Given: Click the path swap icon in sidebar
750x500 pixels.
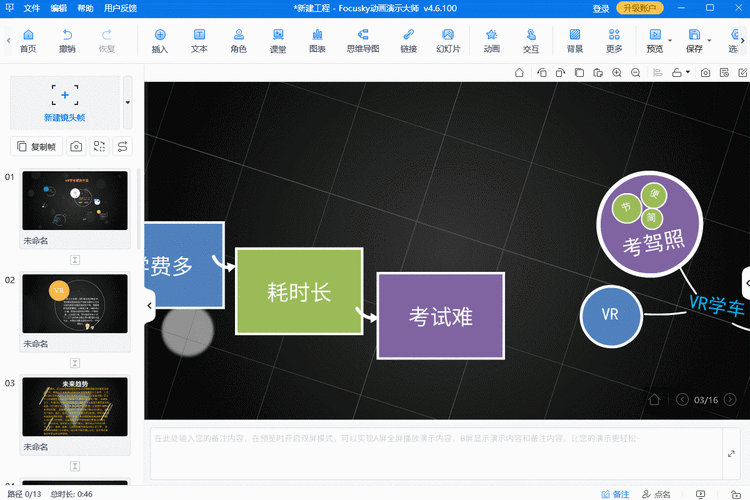Looking at the screenshot, I should click(x=122, y=146).
